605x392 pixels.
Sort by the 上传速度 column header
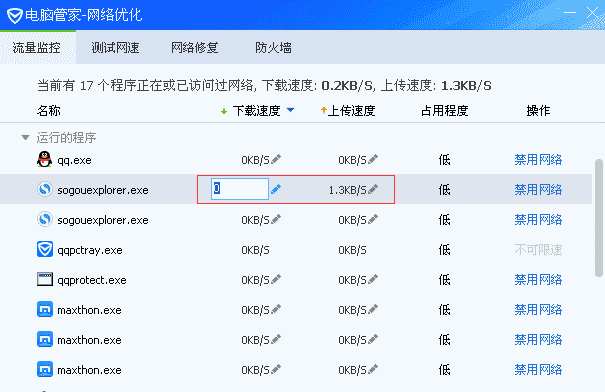[x=352, y=111]
